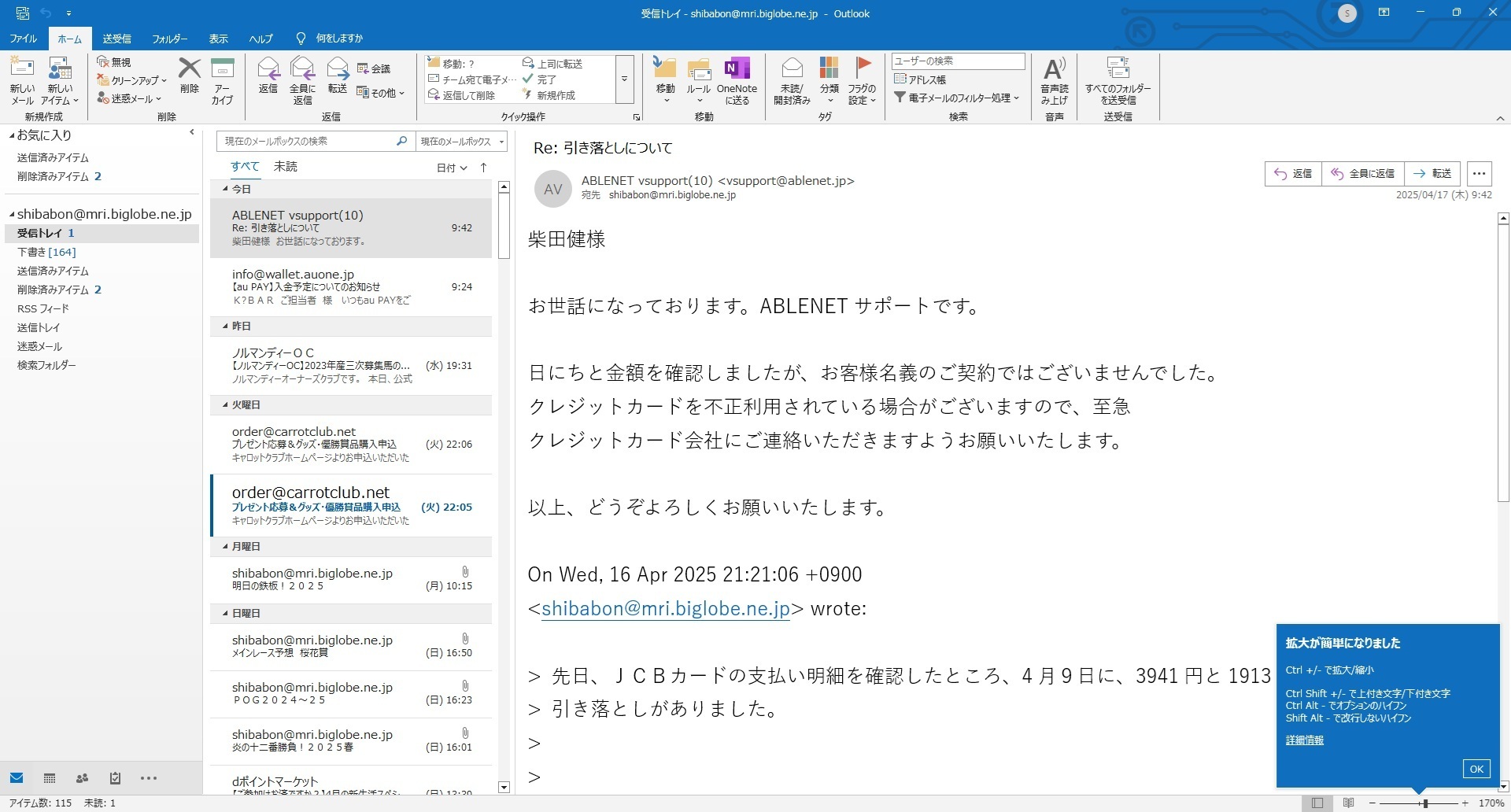Switch to normal view status bar icon
Viewport: 1511px width, 812px height.
pos(1317,803)
